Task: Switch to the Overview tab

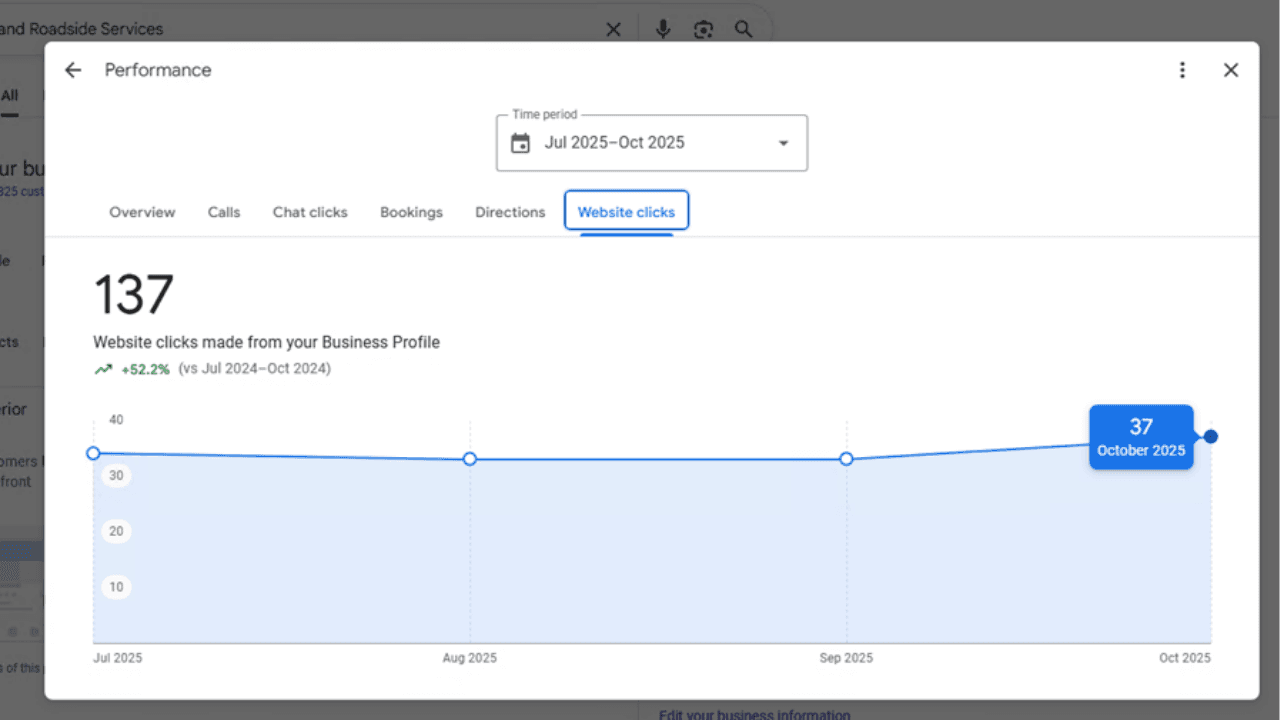Action: [x=142, y=212]
